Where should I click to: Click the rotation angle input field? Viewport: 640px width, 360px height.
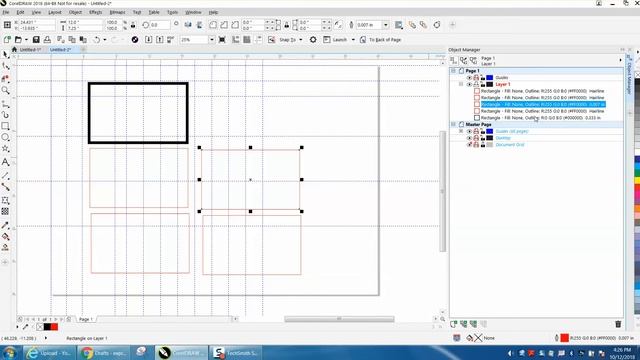[159, 25]
